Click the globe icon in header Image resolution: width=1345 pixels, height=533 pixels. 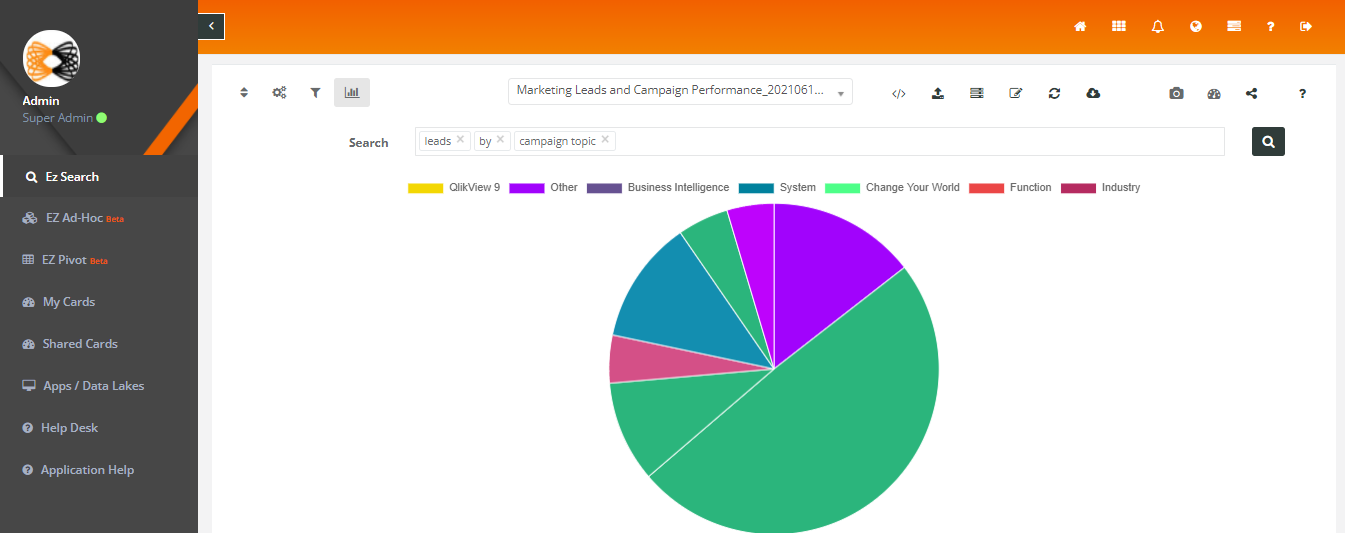[1196, 27]
